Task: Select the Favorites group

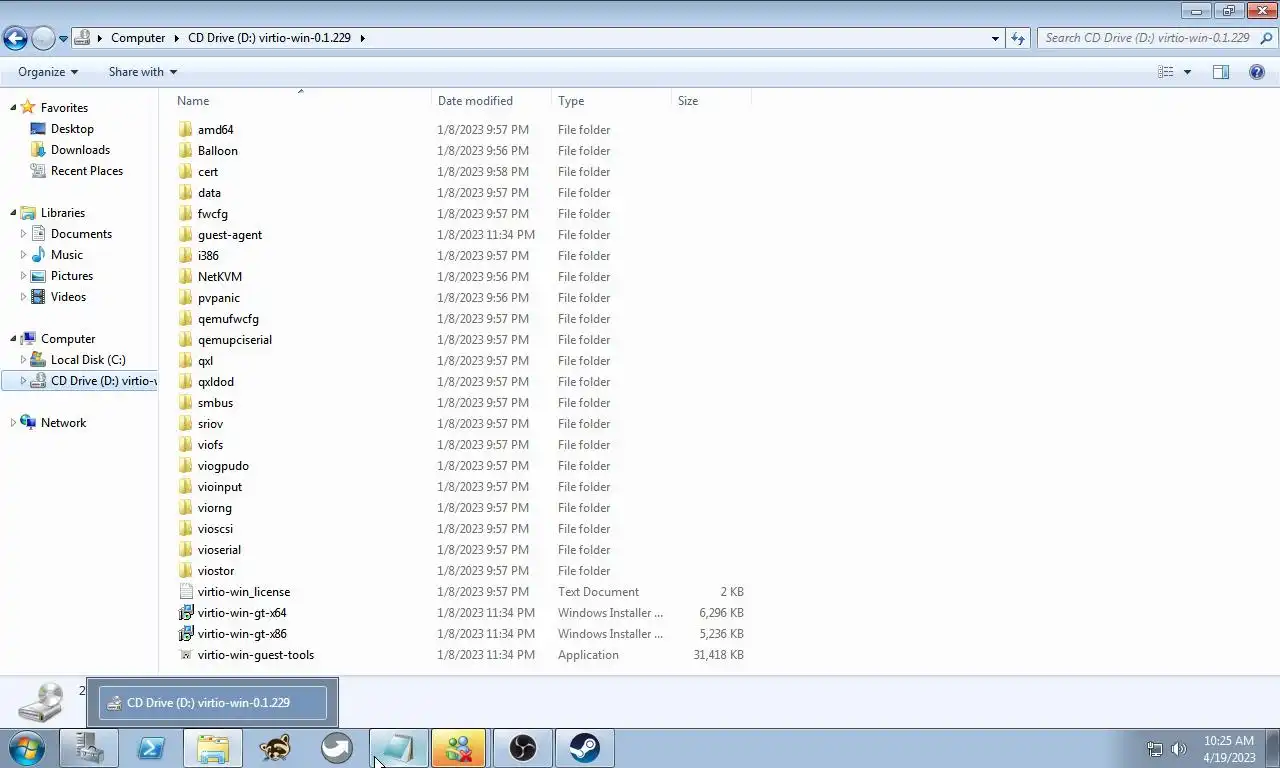Action: pos(64,108)
